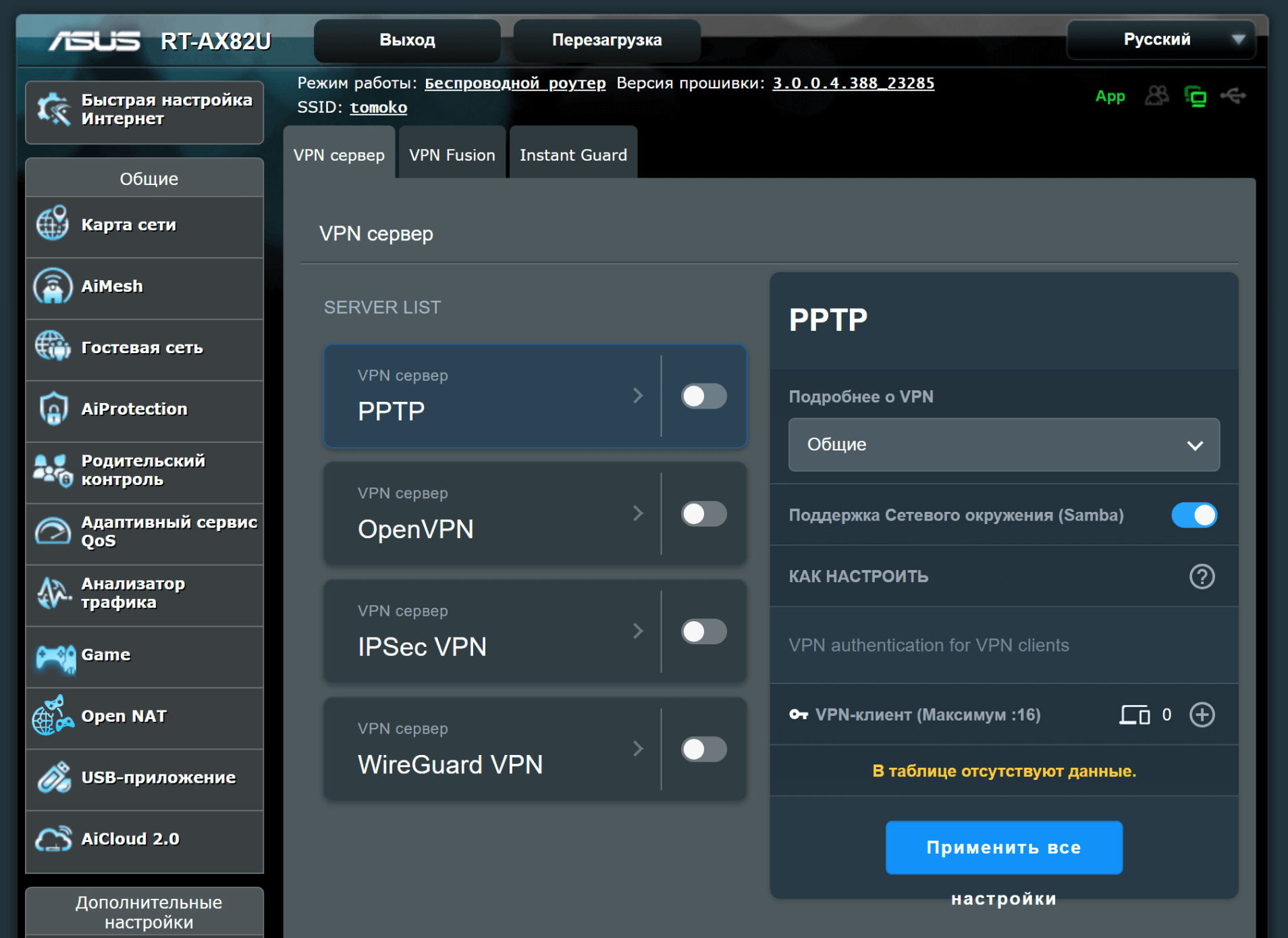Screen dimensions: 1288x938
Task: Open the Network Map (Карта сети) icon
Action: click(53, 225)
